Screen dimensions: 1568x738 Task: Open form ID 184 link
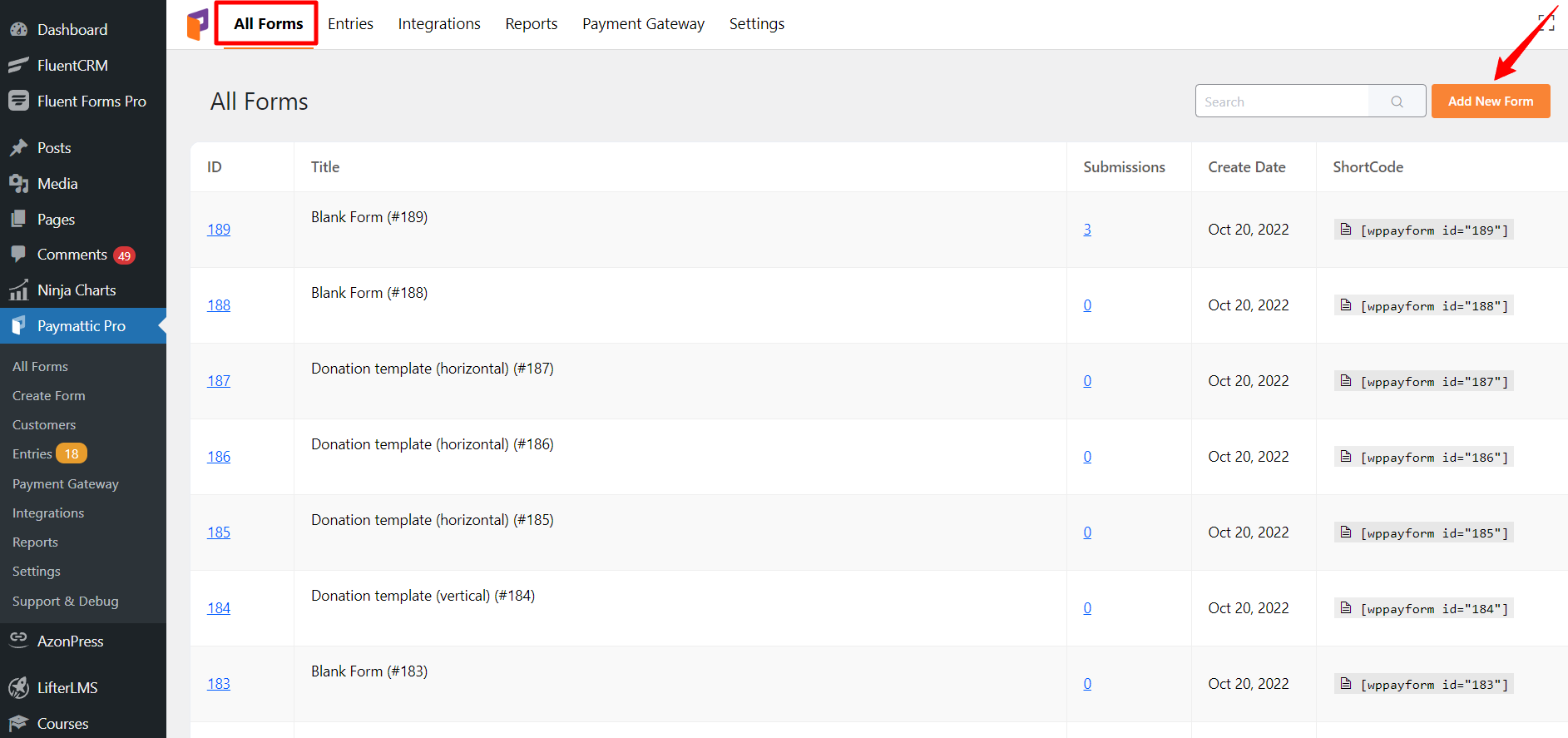(219, 608)
